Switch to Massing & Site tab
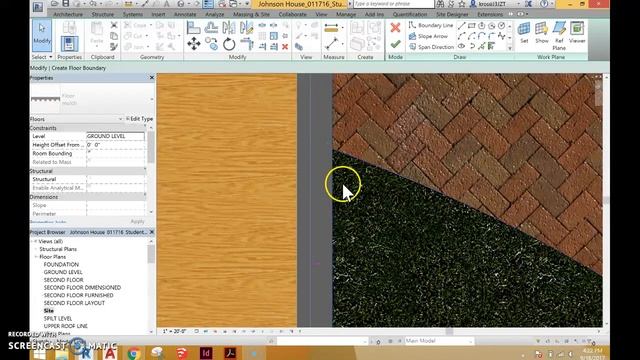This screenshot has height=360, width=640. tap(251, 14)
